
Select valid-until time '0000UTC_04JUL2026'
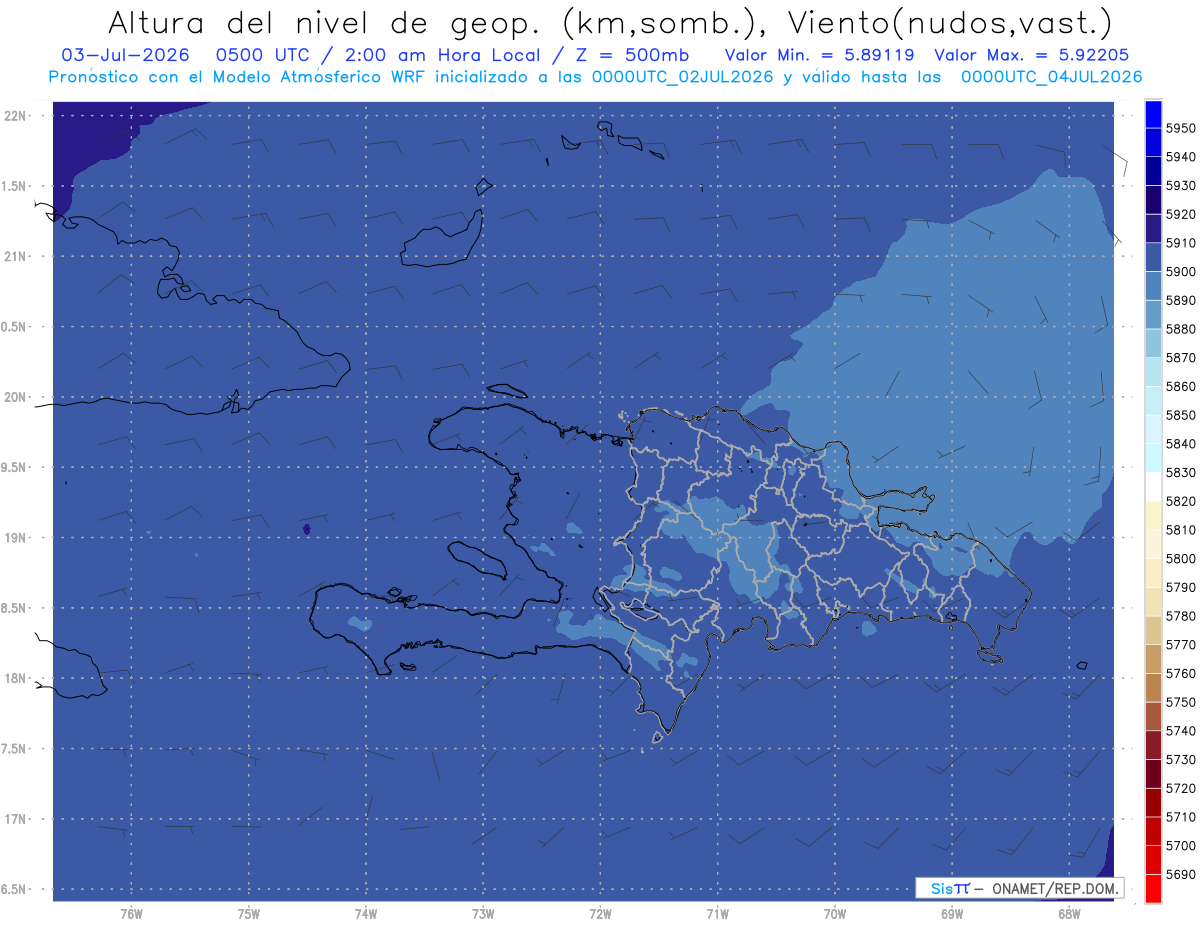pyautogui.click(x=1051, y=76)
